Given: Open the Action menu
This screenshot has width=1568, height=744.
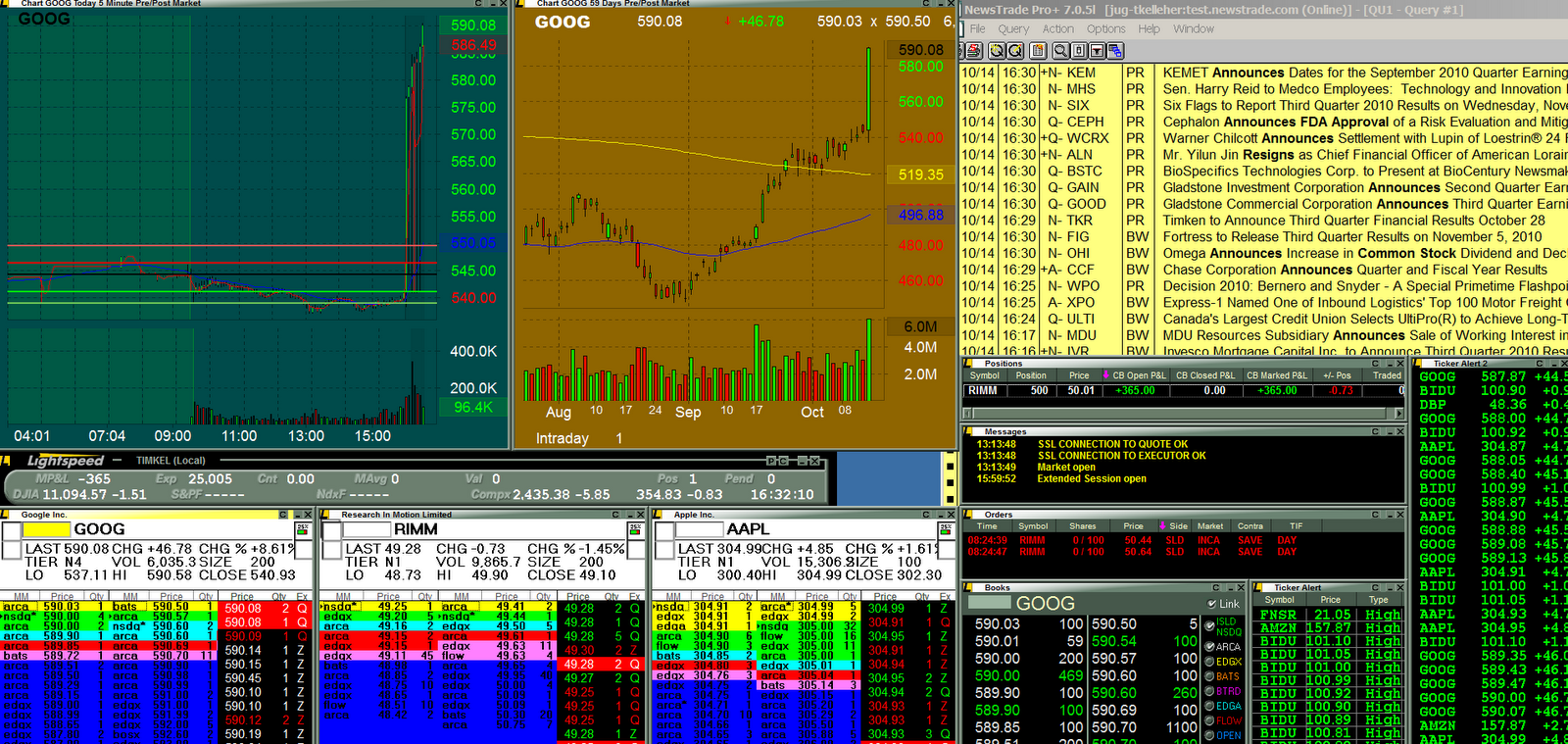Looking at the screenshot, I should pyautogui.click(x=1058, y=29).
